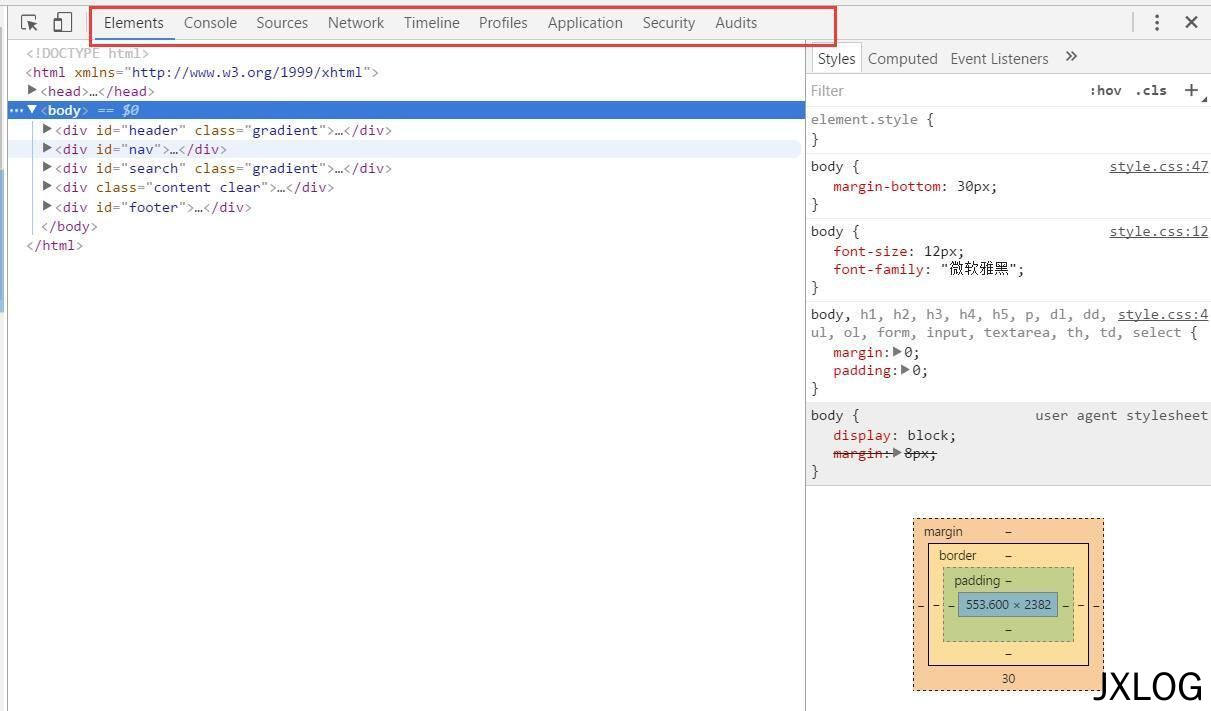Open DevTools three-dot customize menu

point(1157,22)
